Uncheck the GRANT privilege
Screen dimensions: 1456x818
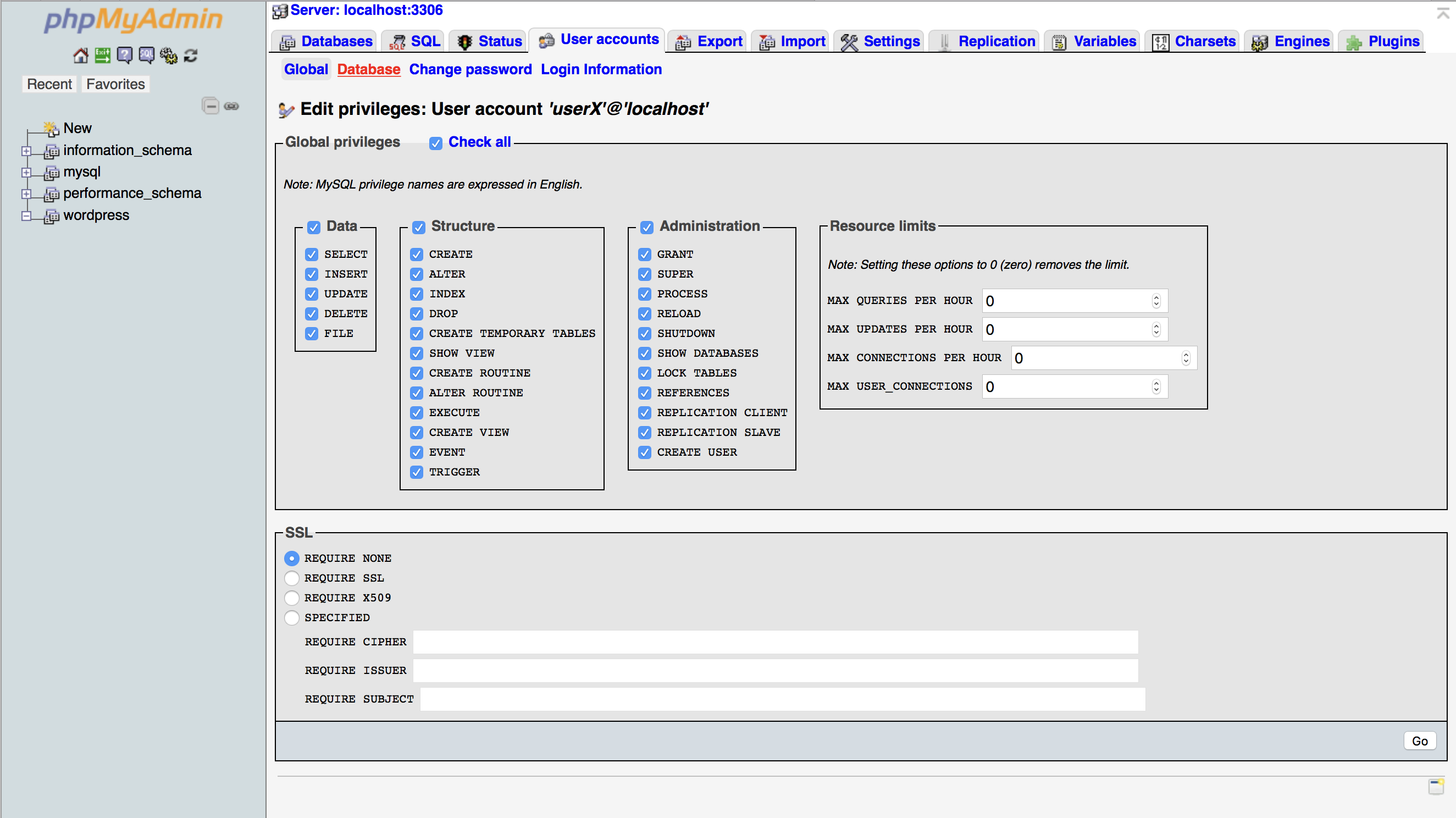644,255
